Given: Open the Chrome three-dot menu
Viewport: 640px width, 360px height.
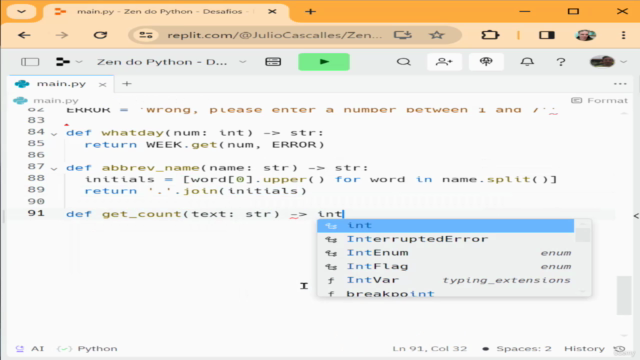Looking at the screenshot, I should (x=623, y=35).
